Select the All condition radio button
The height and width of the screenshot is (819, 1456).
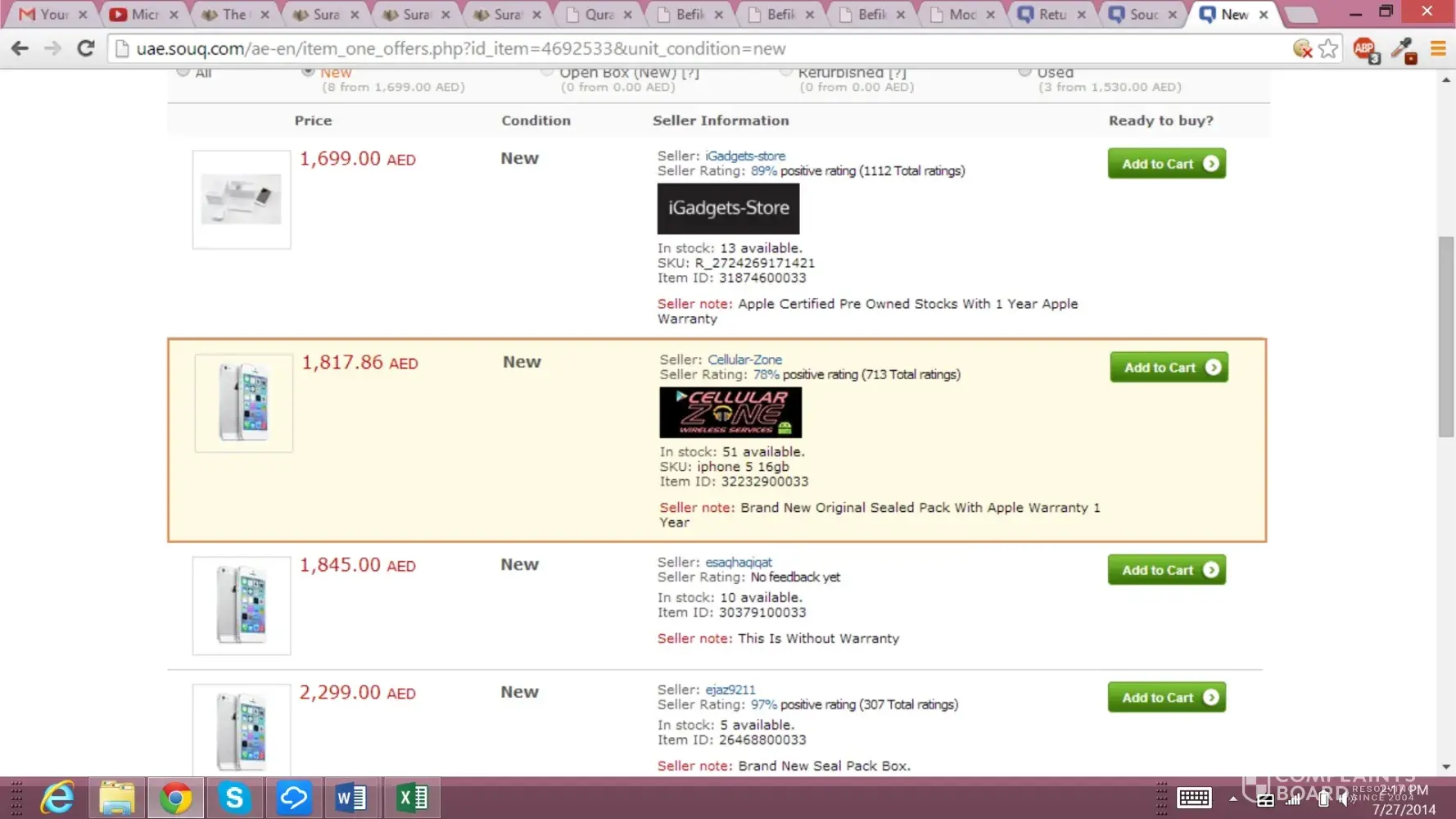183,72
